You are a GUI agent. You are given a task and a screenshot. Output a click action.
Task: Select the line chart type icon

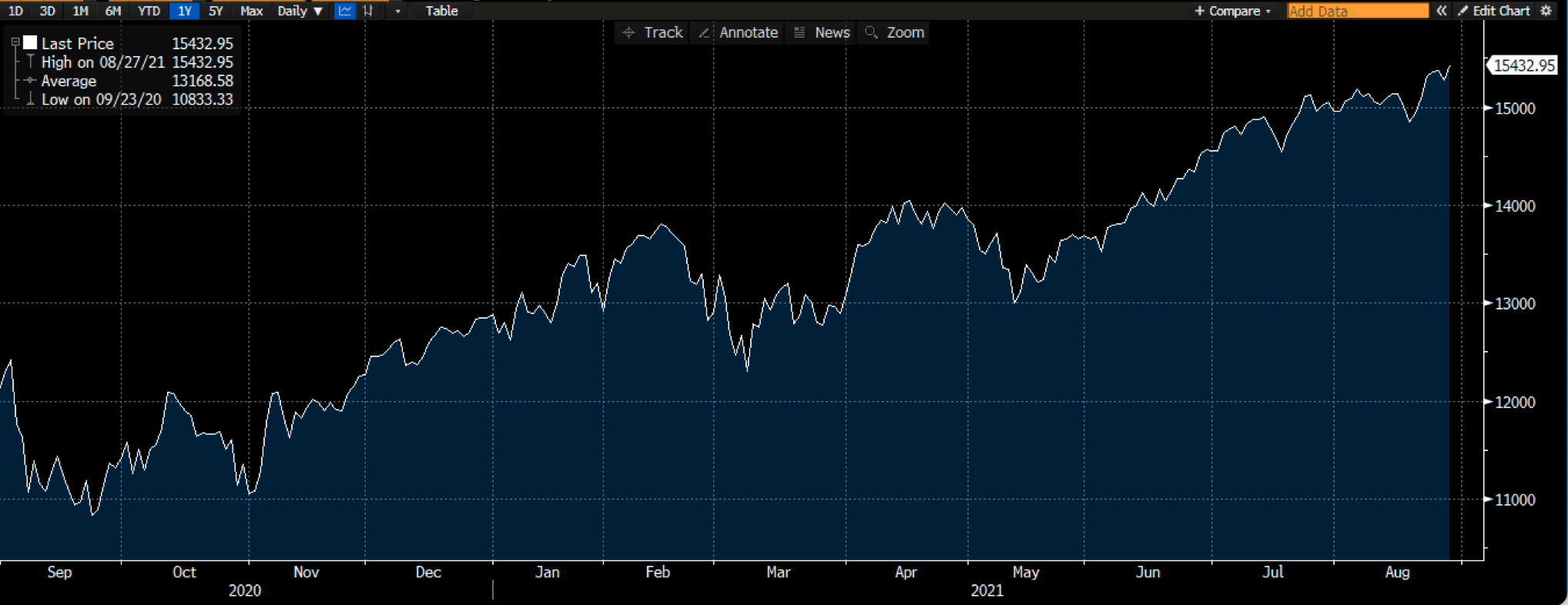click(x=345, y=11)
